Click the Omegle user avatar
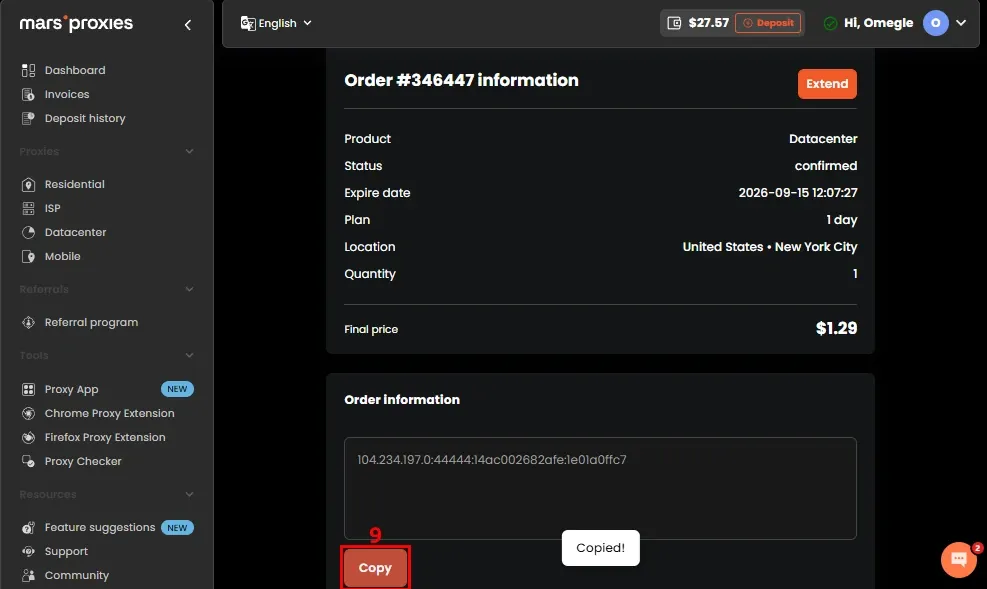 coord(935,23)
